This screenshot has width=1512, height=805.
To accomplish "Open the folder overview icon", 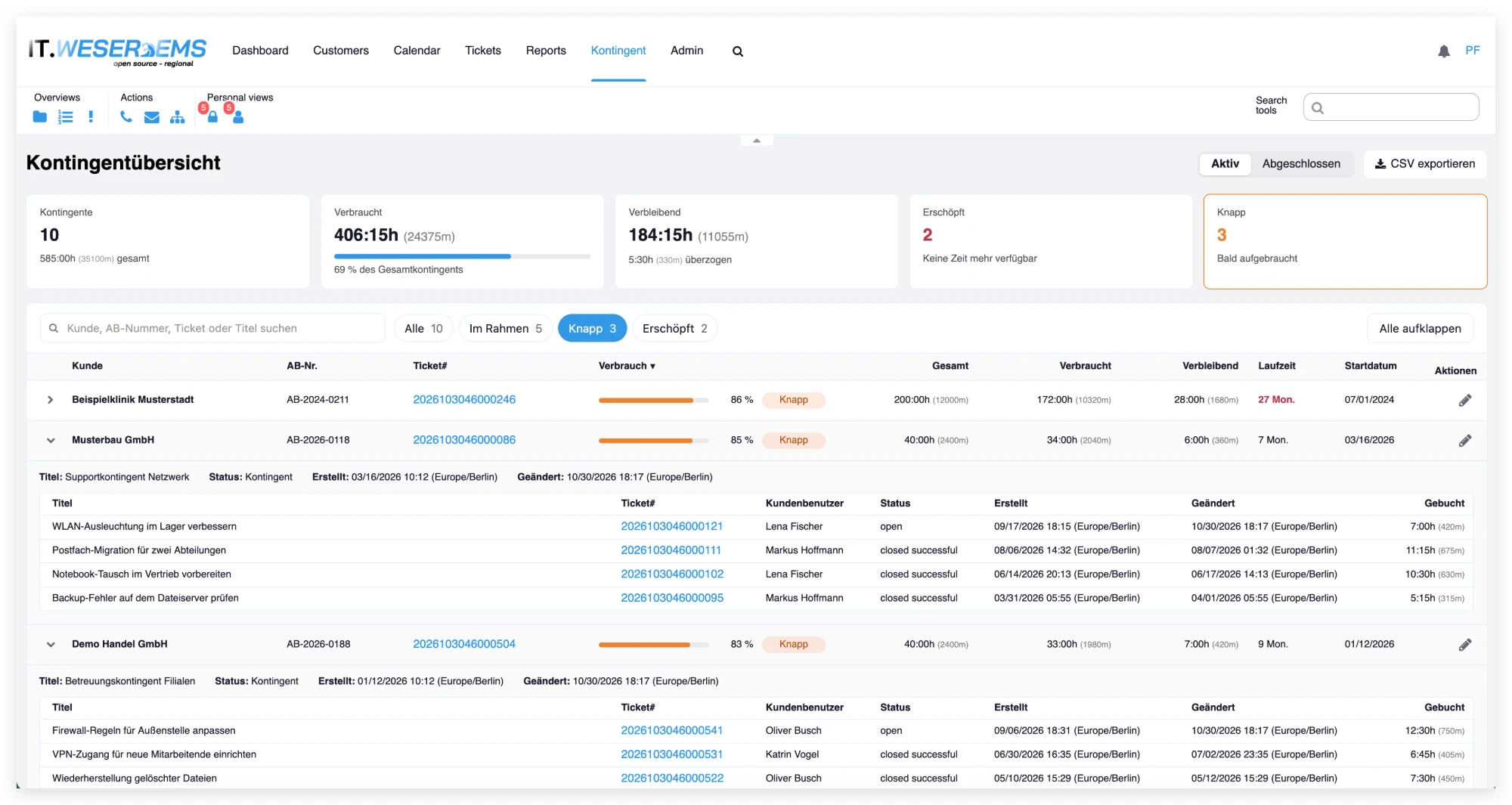I will point(40,117).
